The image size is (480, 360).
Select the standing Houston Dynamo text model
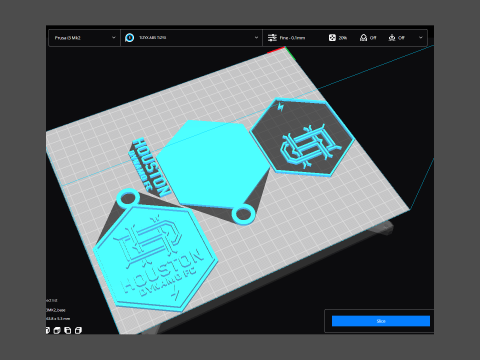click(150, 168)
